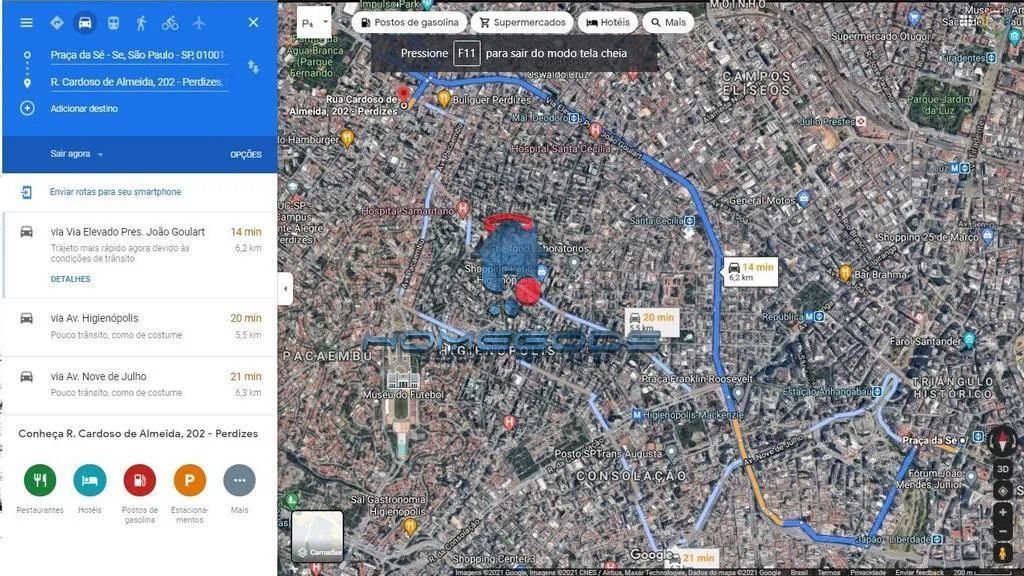Close the directions panel
This screenshot has width=1024, height=576.
click(x=253, y=23)
